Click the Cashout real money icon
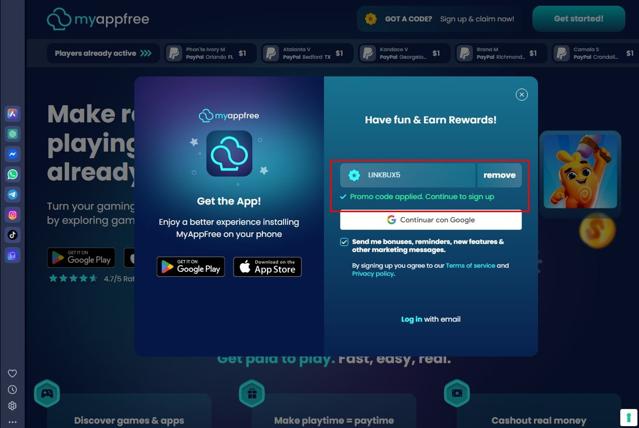The image size is (639, 428). [x=457, y=393]
